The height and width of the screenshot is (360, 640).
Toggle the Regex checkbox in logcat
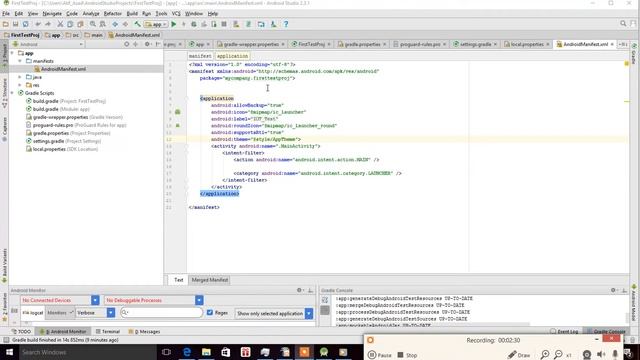[x=210, y=313]
